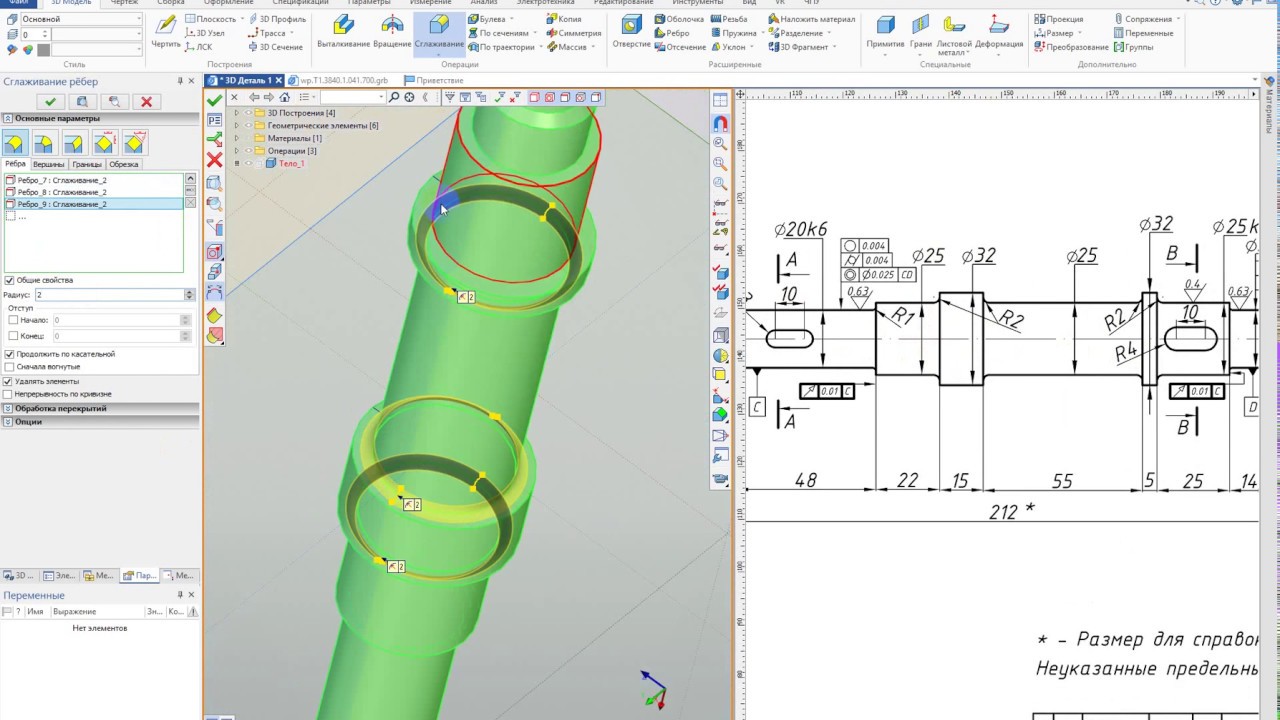Open the Приветствие welcome tab

tap(434, 80)
